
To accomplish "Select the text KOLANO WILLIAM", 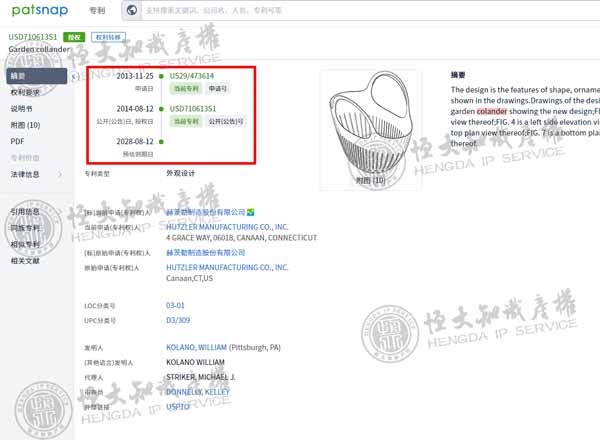I will tap(196, 362).
